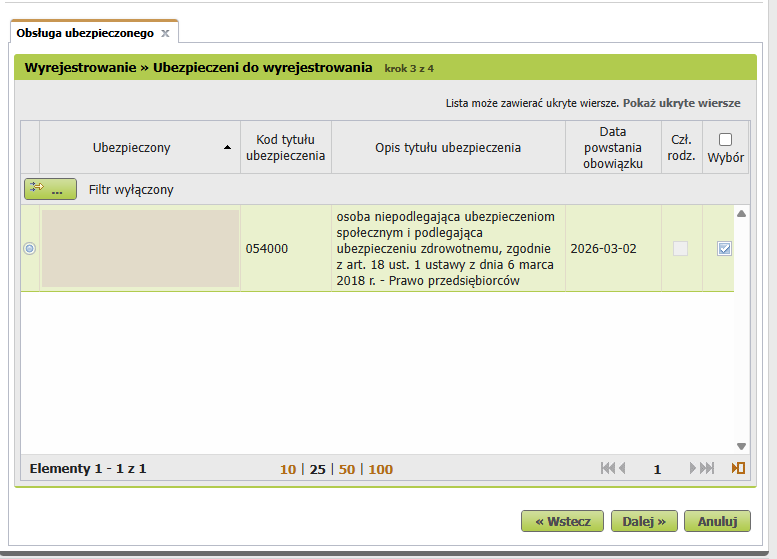This screenshot has height=559, width=777.
Task: Click the orange export icon in pager
Action: [x=738, y=468]
